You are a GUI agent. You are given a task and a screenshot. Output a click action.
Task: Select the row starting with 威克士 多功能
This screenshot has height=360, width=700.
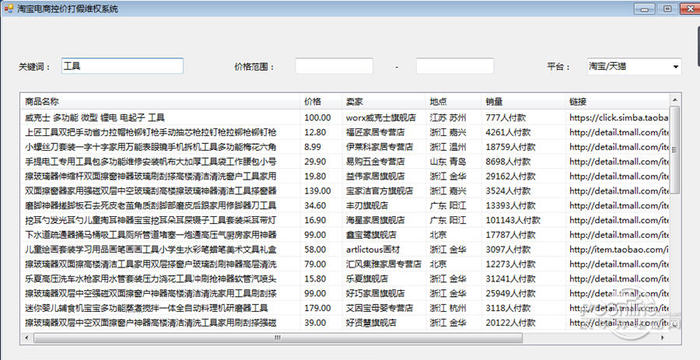pos(345,117)
